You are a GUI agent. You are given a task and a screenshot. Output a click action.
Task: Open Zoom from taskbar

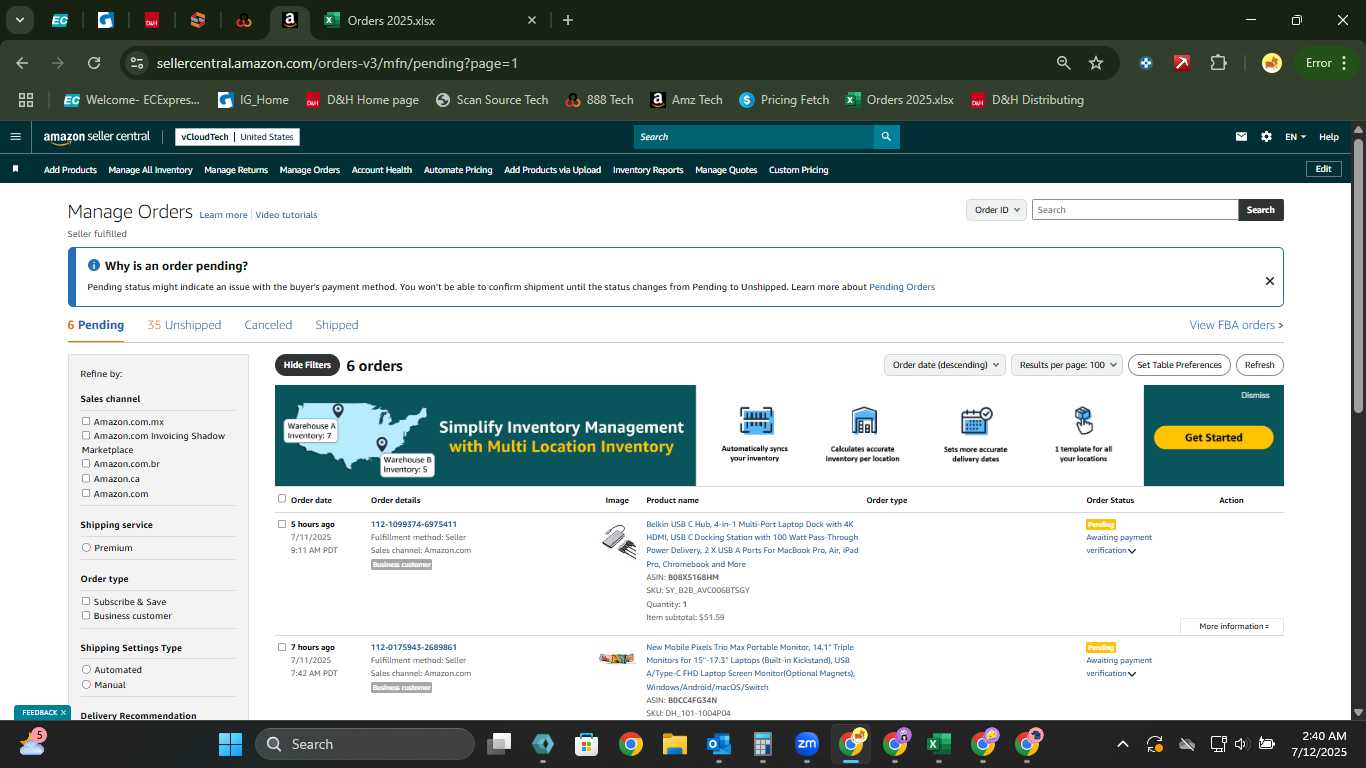coord(806,744)
